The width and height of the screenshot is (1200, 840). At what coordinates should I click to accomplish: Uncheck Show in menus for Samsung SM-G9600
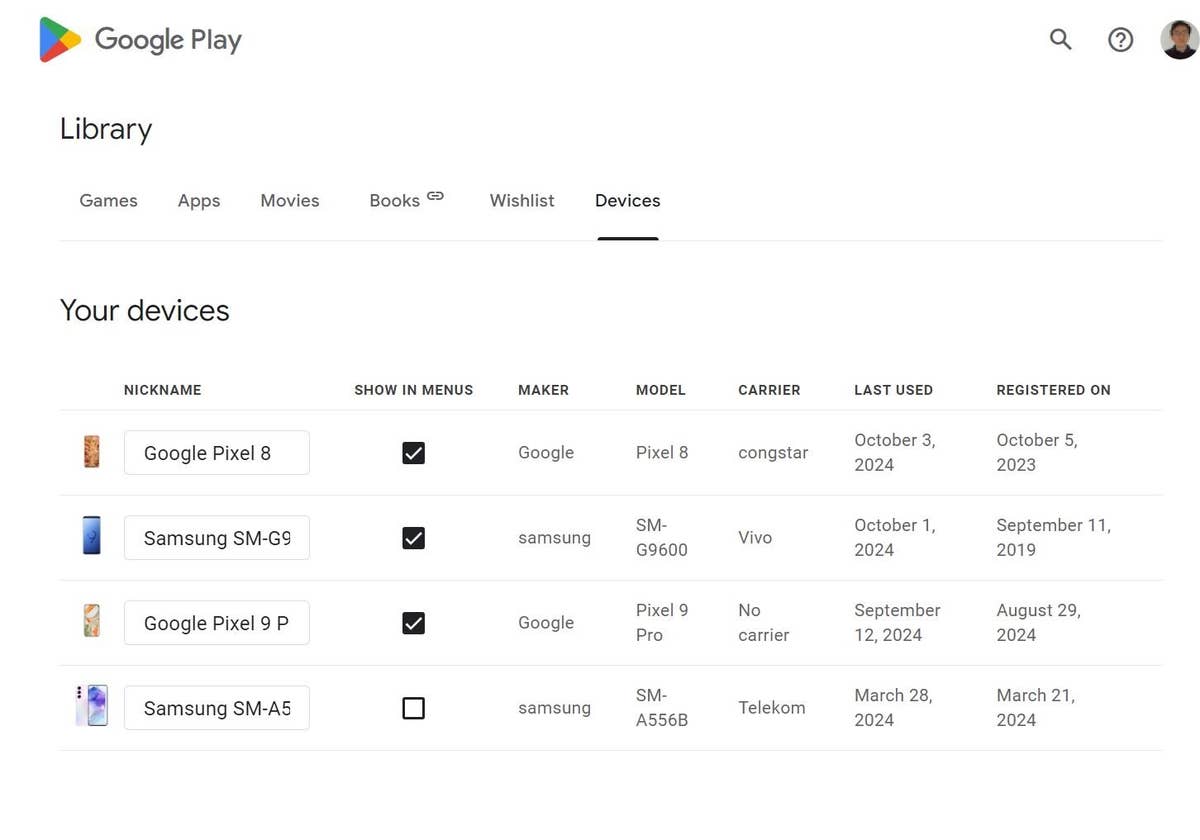(413, 538)
